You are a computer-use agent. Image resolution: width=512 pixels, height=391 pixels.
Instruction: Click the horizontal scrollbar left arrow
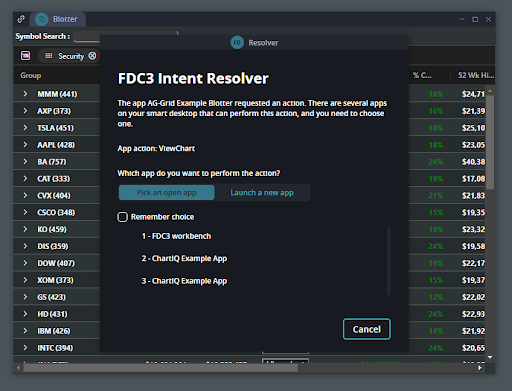click(18, 368)
